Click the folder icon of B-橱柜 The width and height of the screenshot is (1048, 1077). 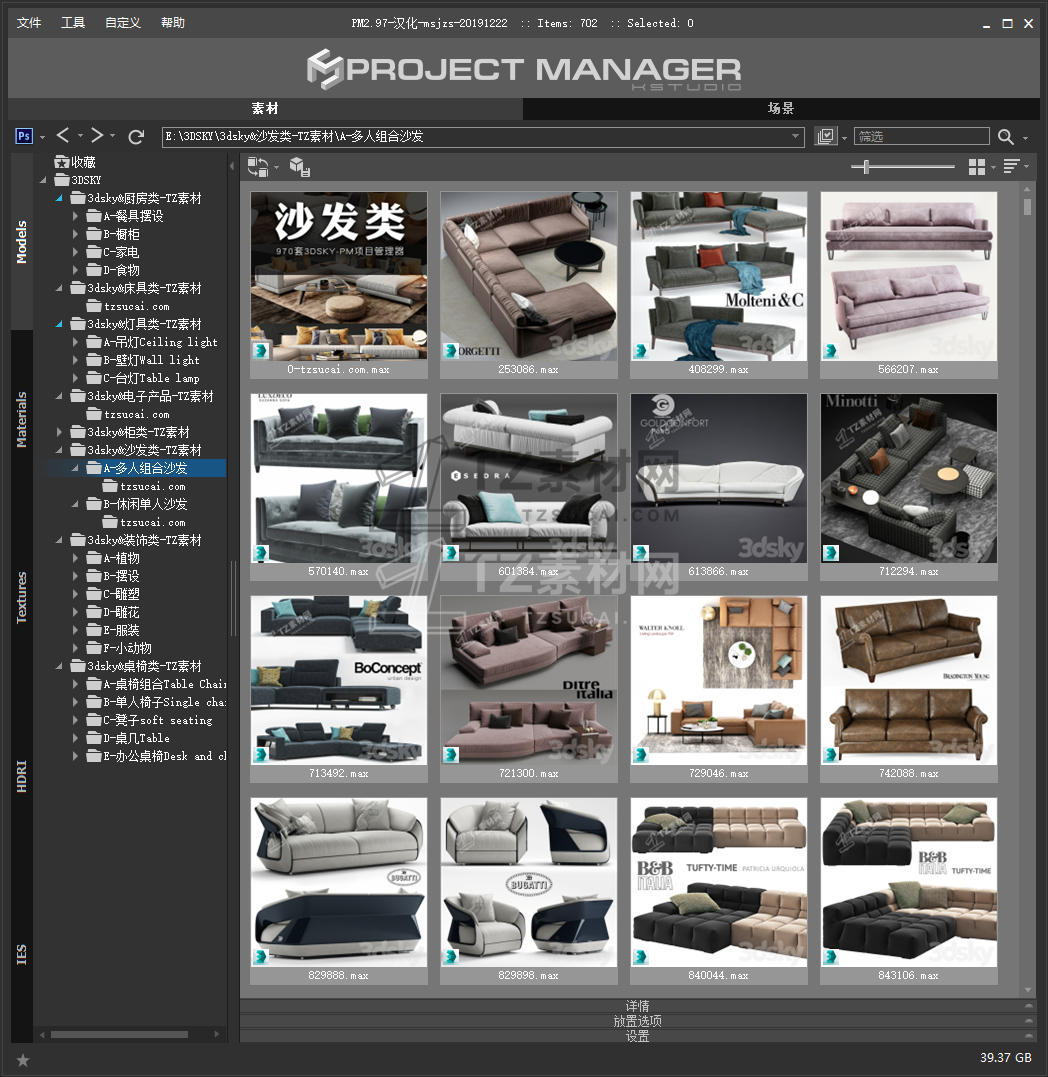[x=93, y=234]
